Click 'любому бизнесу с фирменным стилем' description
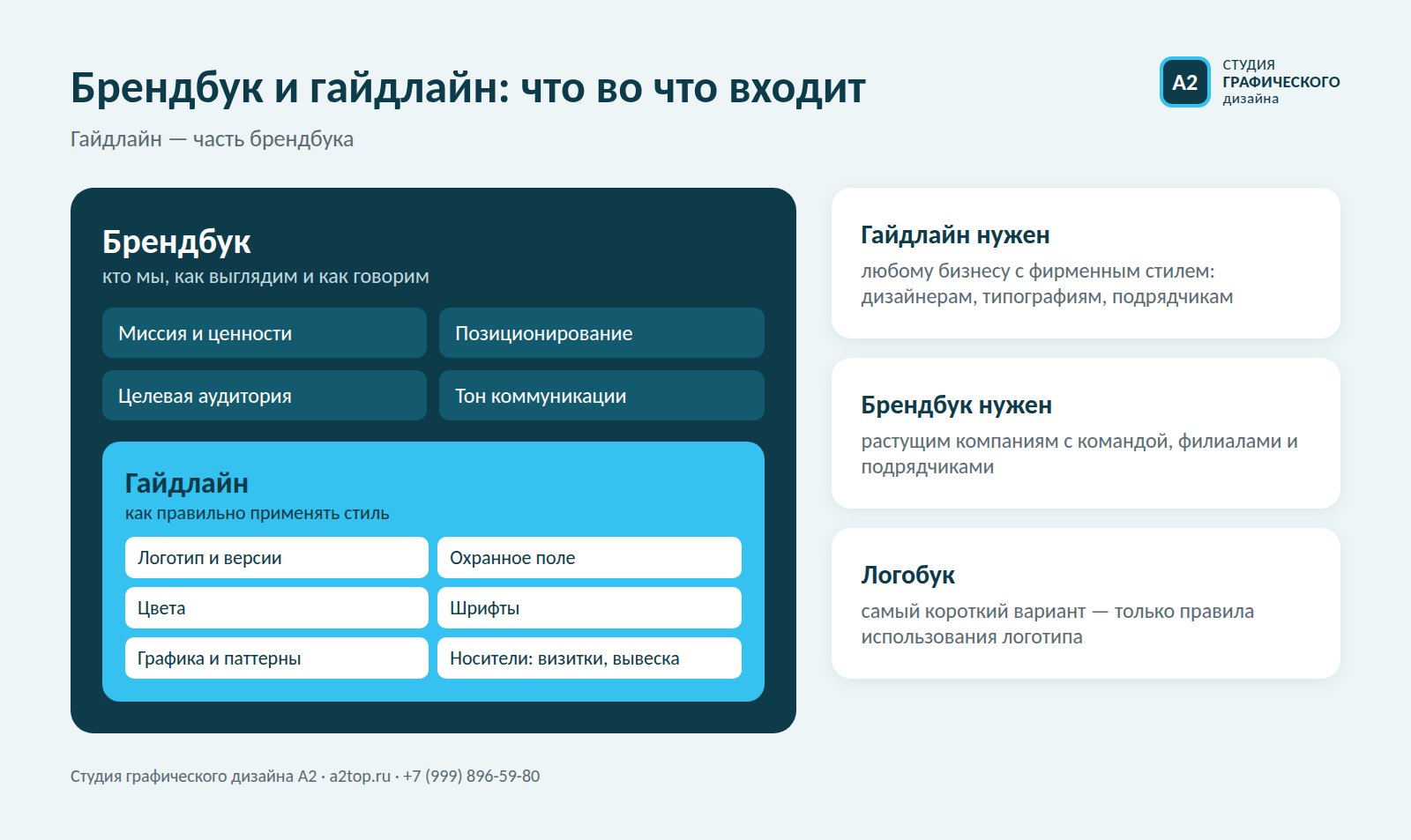 coord(1047,284)
